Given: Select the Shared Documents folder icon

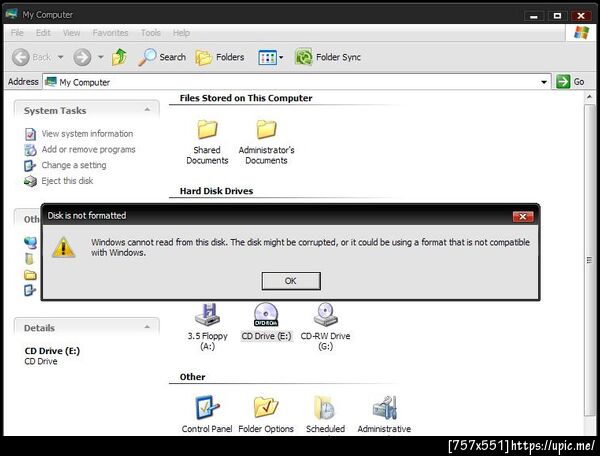Looking at the screenshot, I should coord(207,129).
